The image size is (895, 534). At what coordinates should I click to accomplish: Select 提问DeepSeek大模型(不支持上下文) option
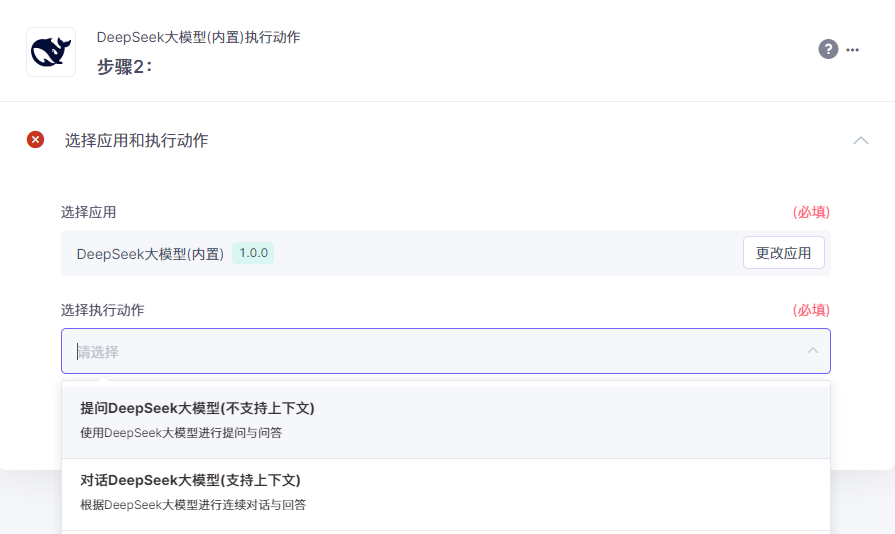446,422
